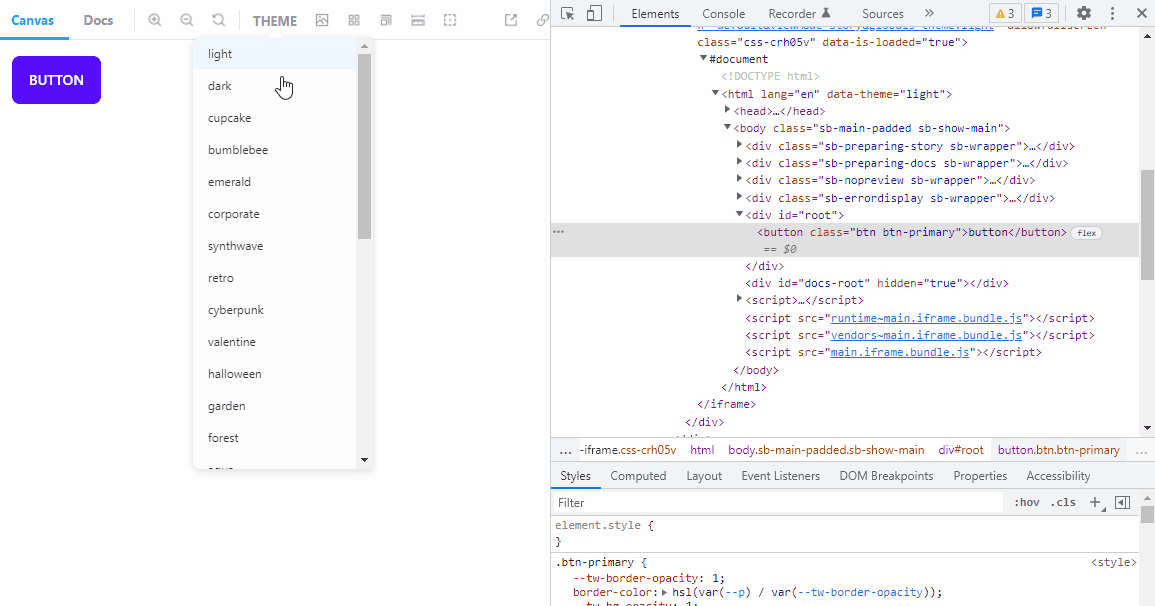Select the cupcake theme option
1155x606 pixels.
click(x=275, y=118)
